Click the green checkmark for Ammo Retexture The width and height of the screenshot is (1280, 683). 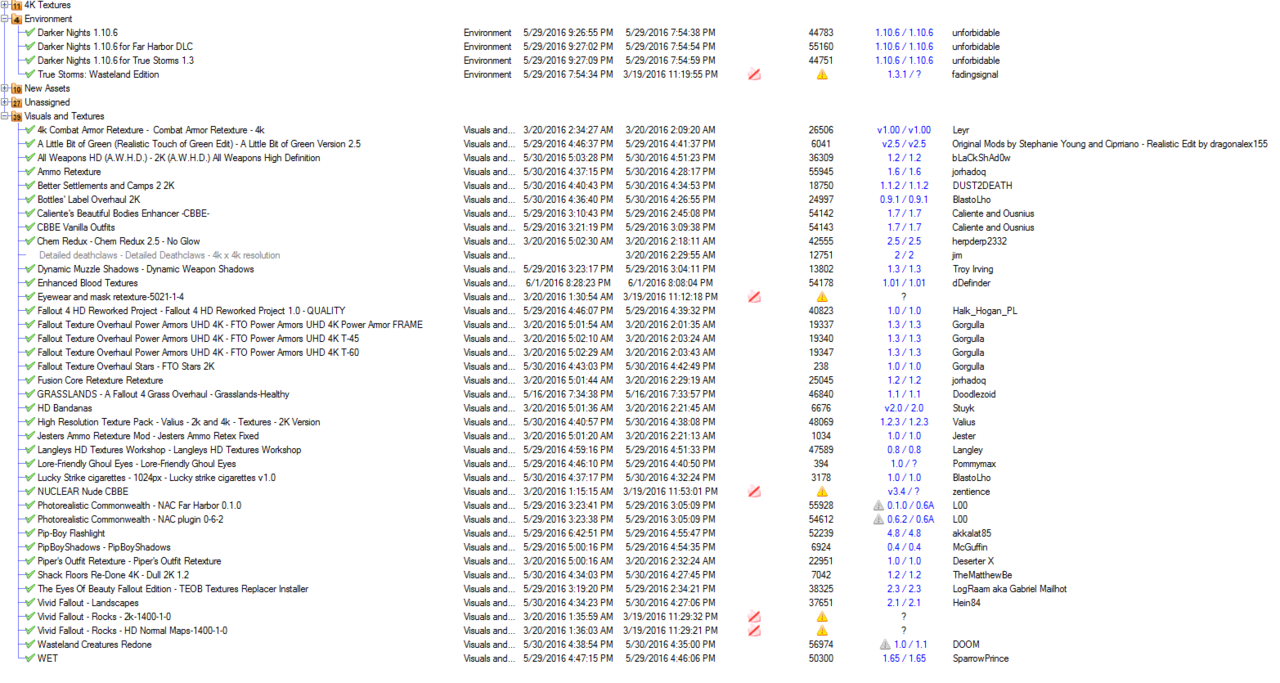pos(30,172)
